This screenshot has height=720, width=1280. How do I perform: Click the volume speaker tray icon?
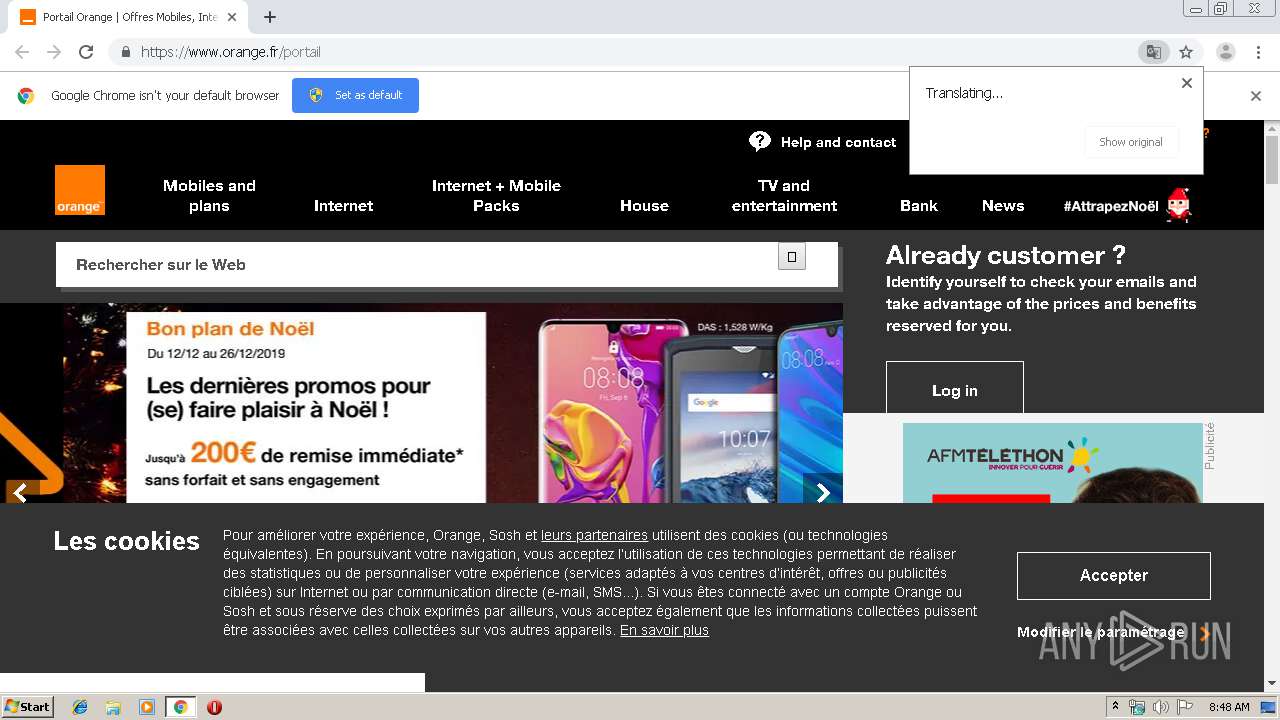1160,707
